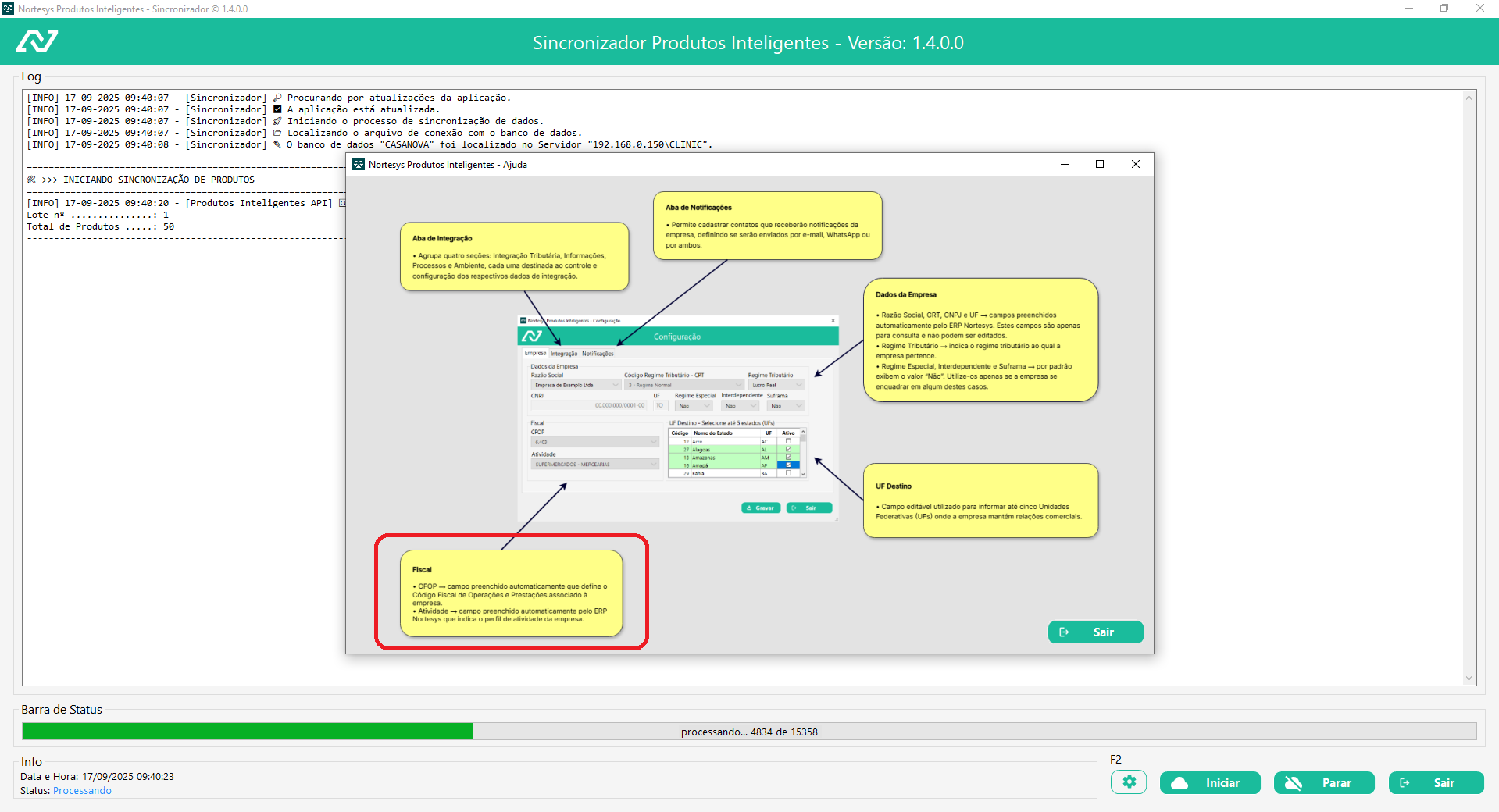Click the Log scrollbar down arrow
Viewport: 1499px width, 812px height.
[1469, 678]
